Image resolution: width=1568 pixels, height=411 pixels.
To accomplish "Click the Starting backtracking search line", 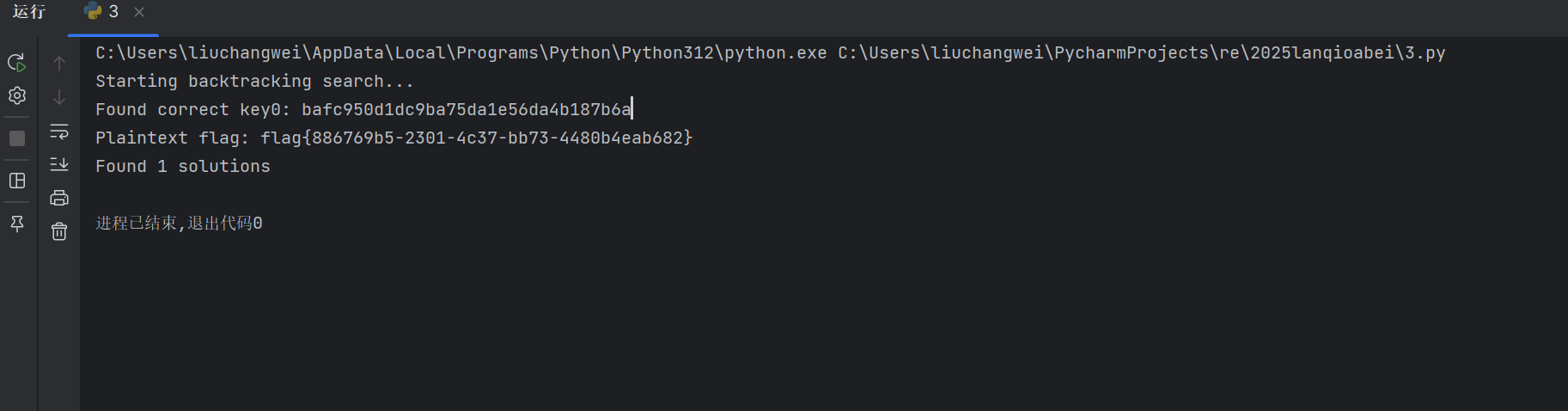I will pos(254,82).
